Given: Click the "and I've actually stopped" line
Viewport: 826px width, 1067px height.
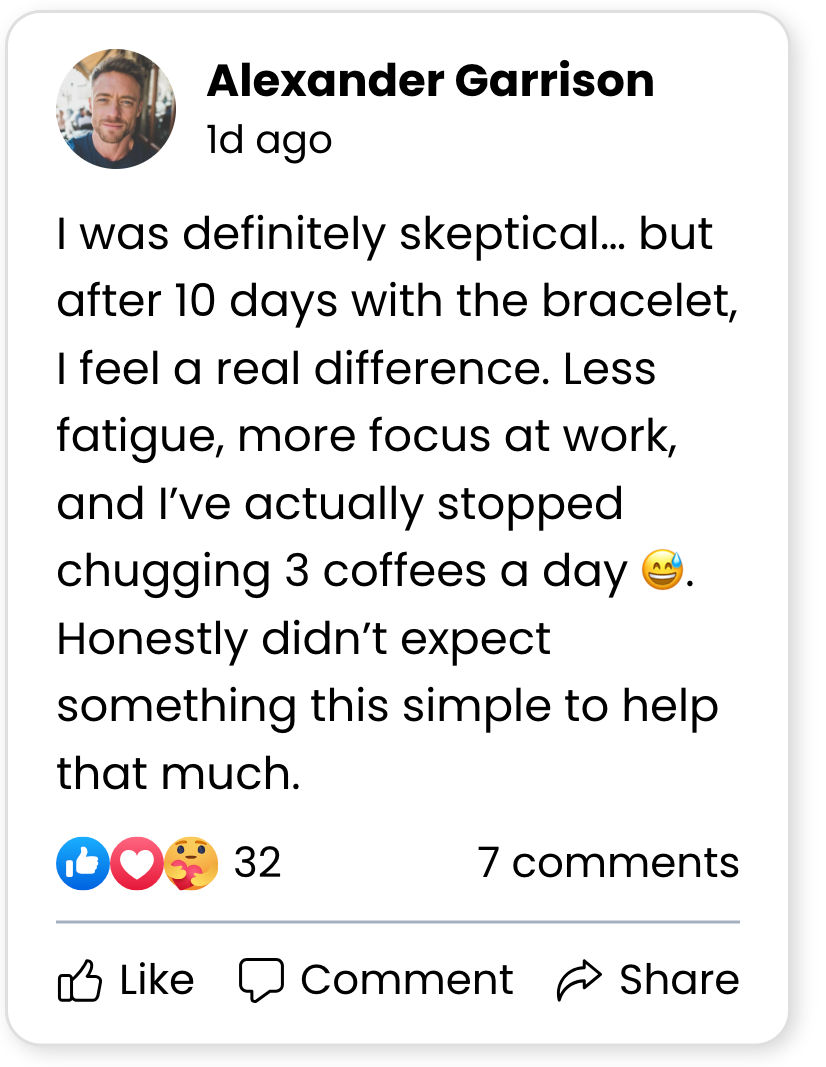Looking at the screenshot, I should (x=340, y=504).
